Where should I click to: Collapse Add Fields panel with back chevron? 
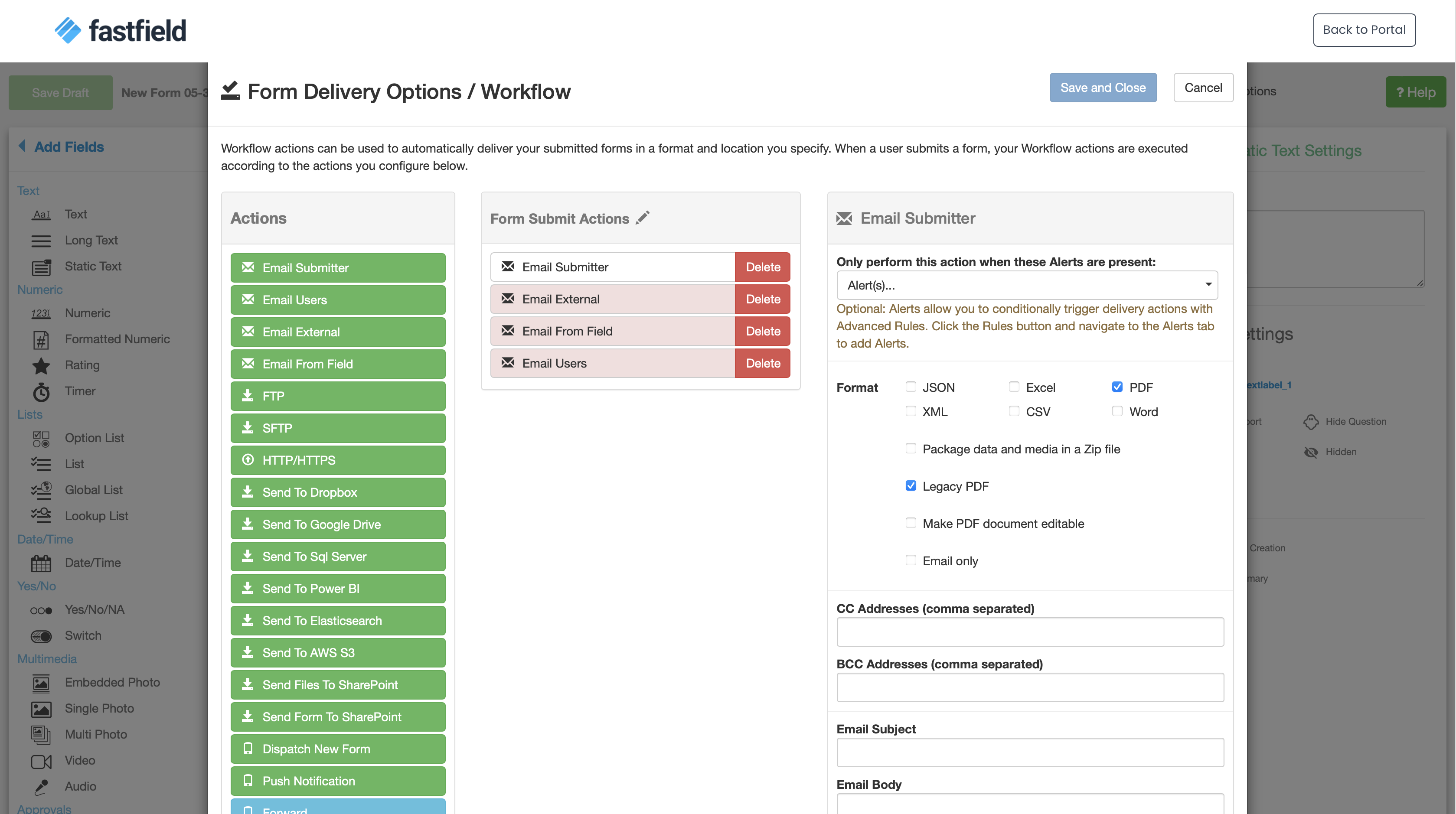pos(22,147)
